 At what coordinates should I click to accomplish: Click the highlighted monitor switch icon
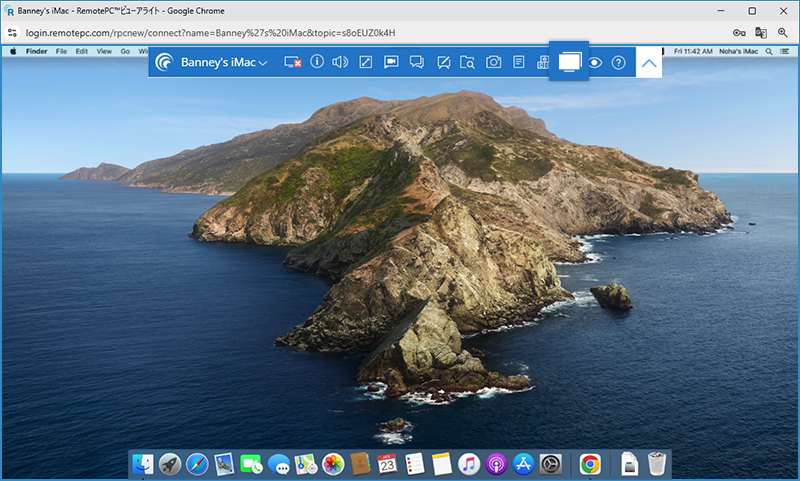[569, 62]
